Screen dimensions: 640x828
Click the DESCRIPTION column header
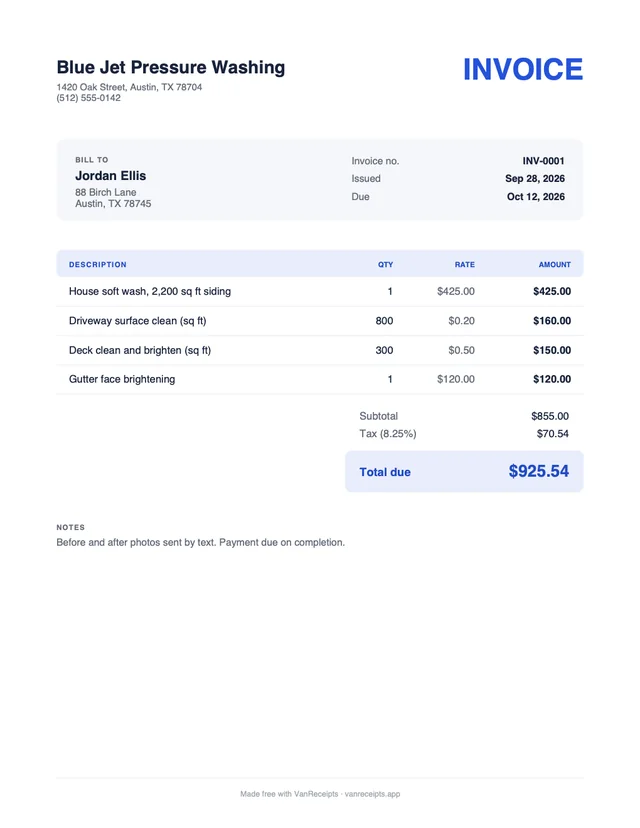coord(98,265)
